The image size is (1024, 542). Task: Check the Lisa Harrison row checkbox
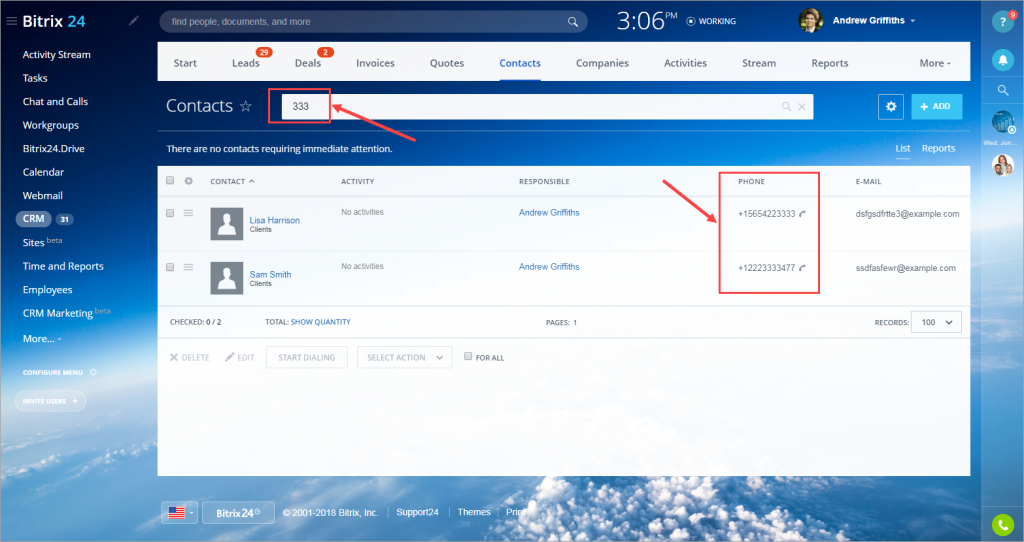pyautogui.click(x=170, y=213)
